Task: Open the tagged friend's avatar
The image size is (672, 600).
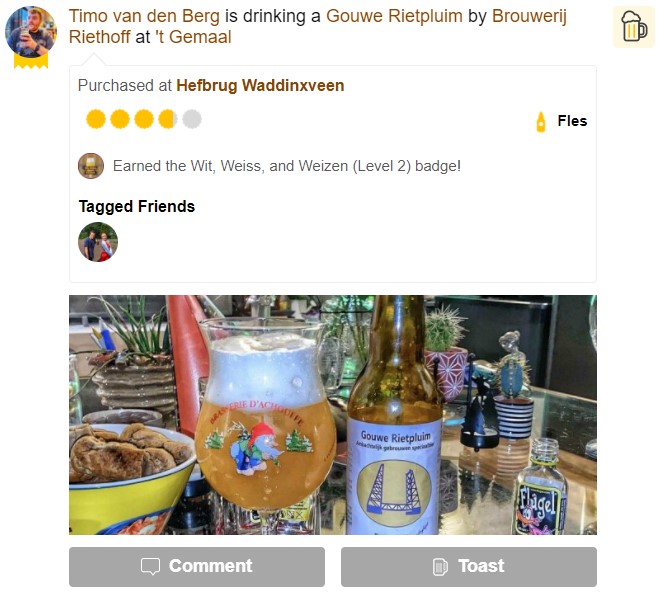Action: pyautogui.click(x=98, y=242)
